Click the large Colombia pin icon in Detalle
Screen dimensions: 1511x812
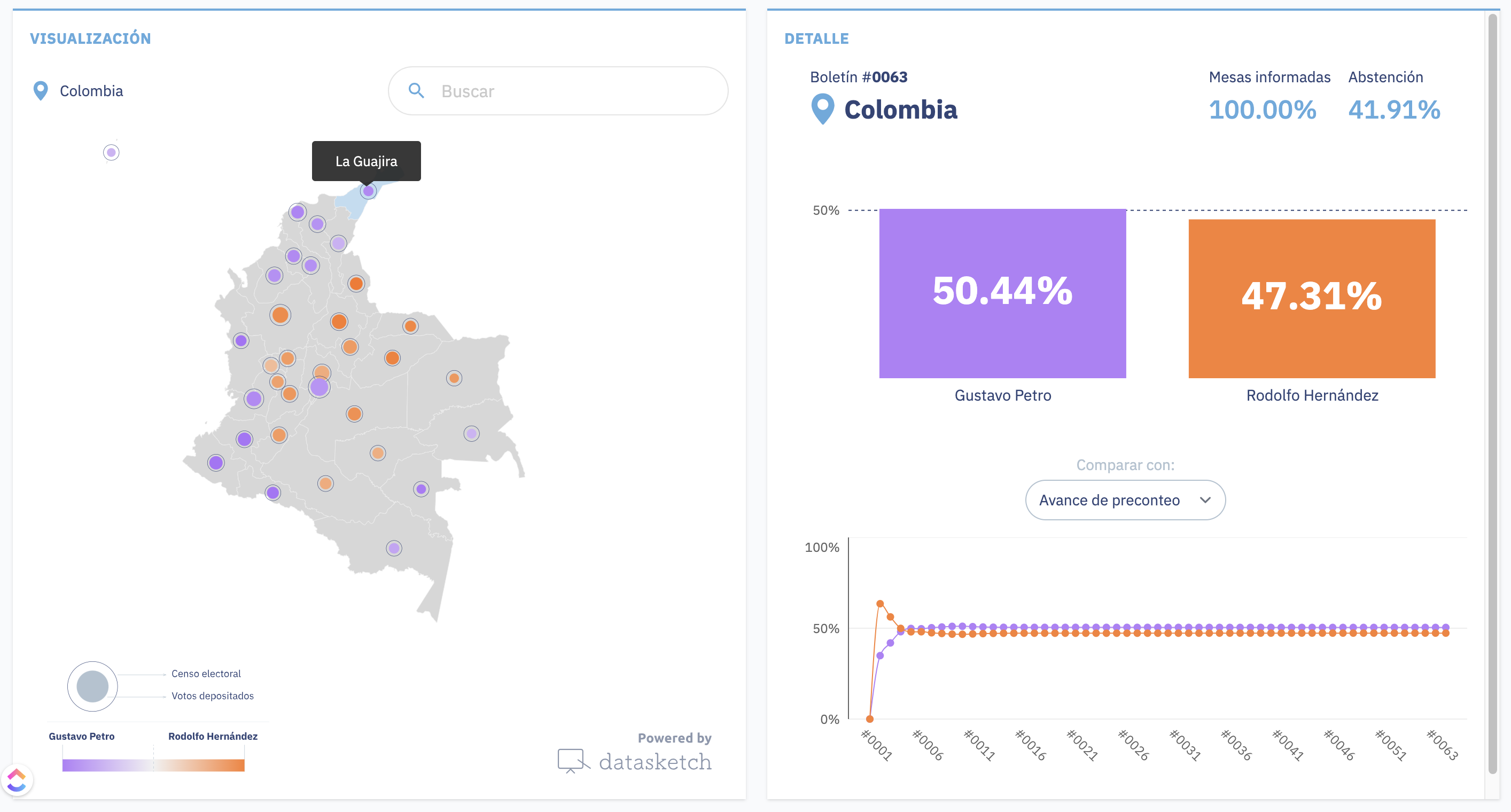(822, 109)
